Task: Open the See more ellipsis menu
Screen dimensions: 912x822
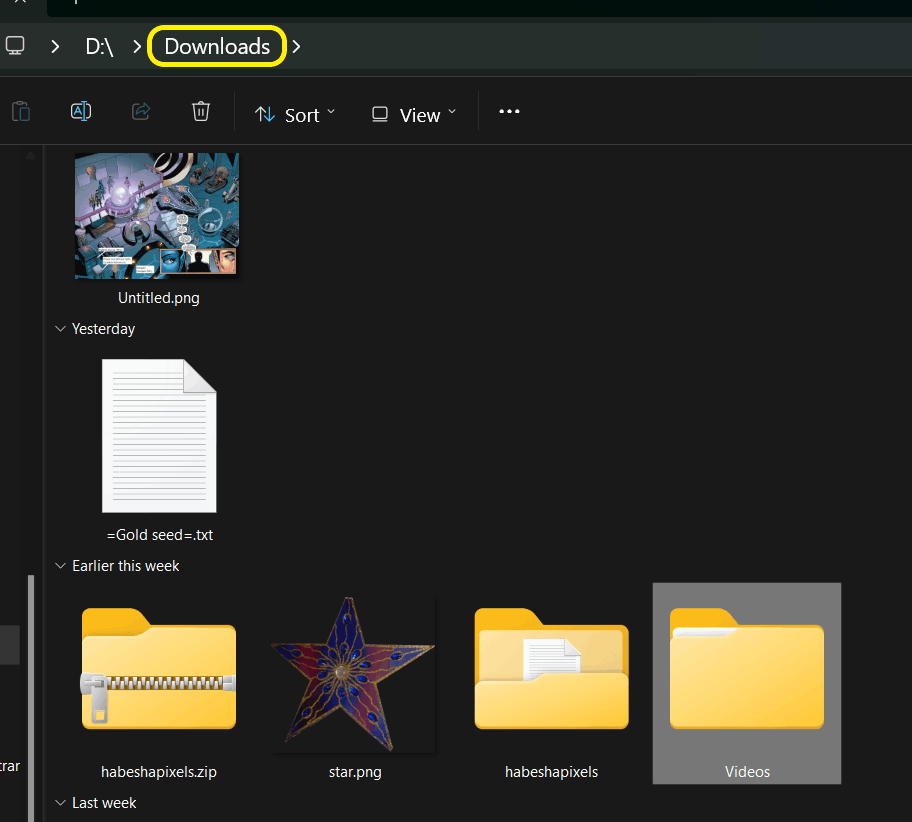Action: (509, 112)
